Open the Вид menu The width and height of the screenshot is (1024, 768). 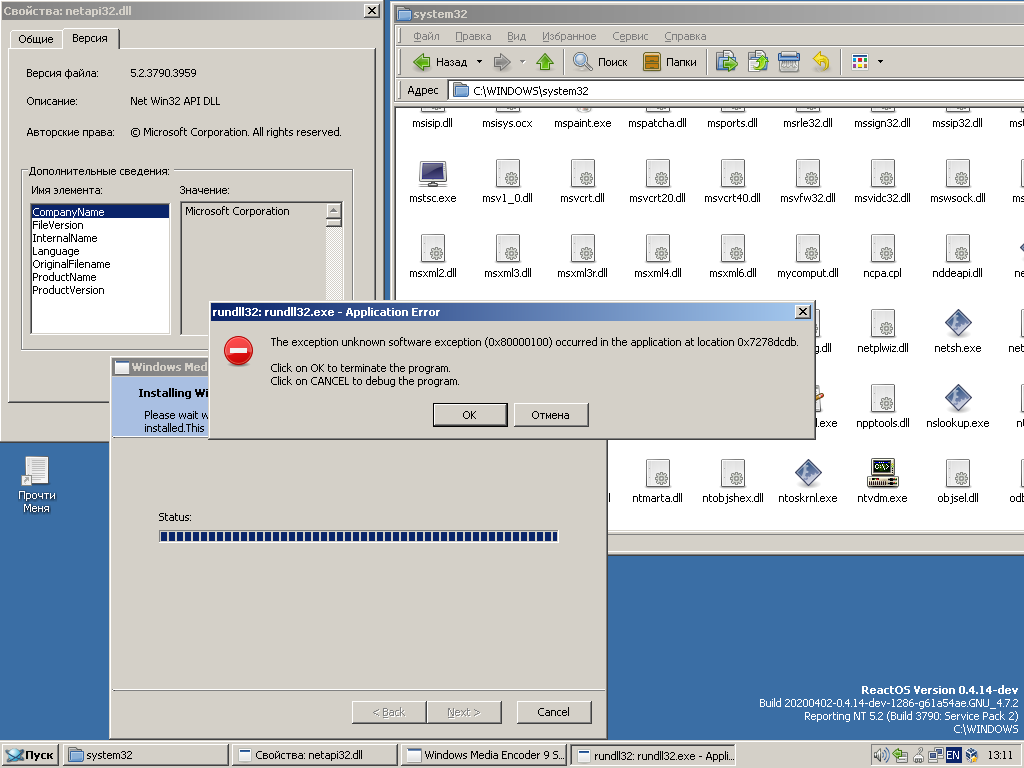click(x=517, y=37)
